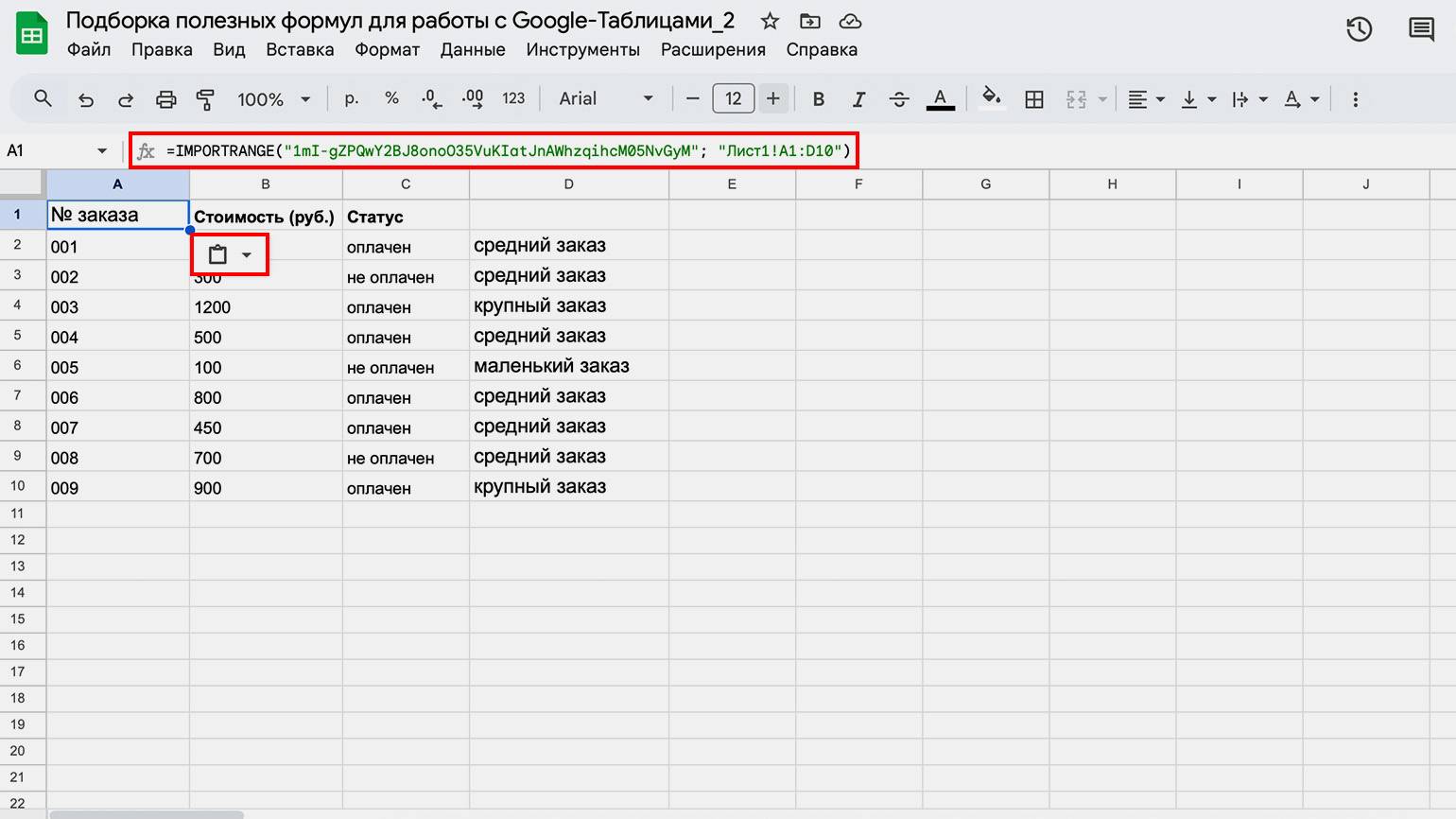Screen dimensions: 1456x819
Task: Select the order number cell 009
Action: click(x=117, y=487)
